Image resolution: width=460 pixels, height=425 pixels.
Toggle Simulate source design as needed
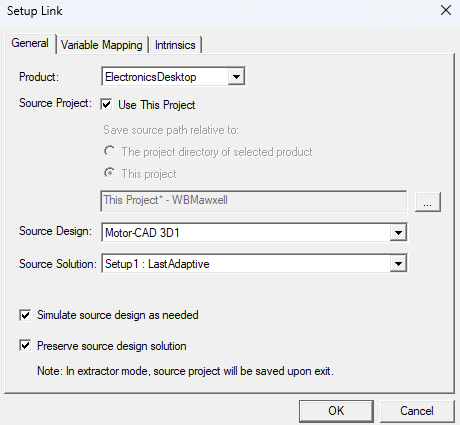click(x=25, y=315)
